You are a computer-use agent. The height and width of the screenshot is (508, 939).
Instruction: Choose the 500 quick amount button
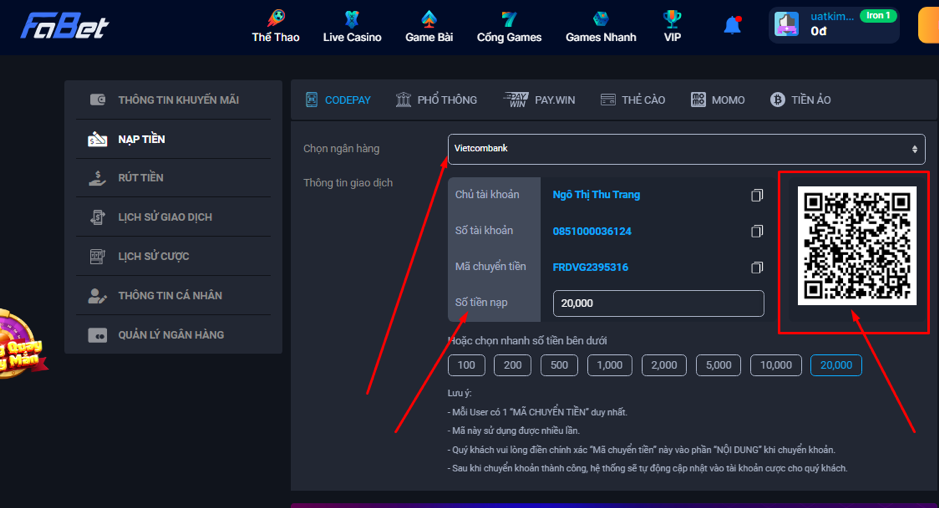559,365
